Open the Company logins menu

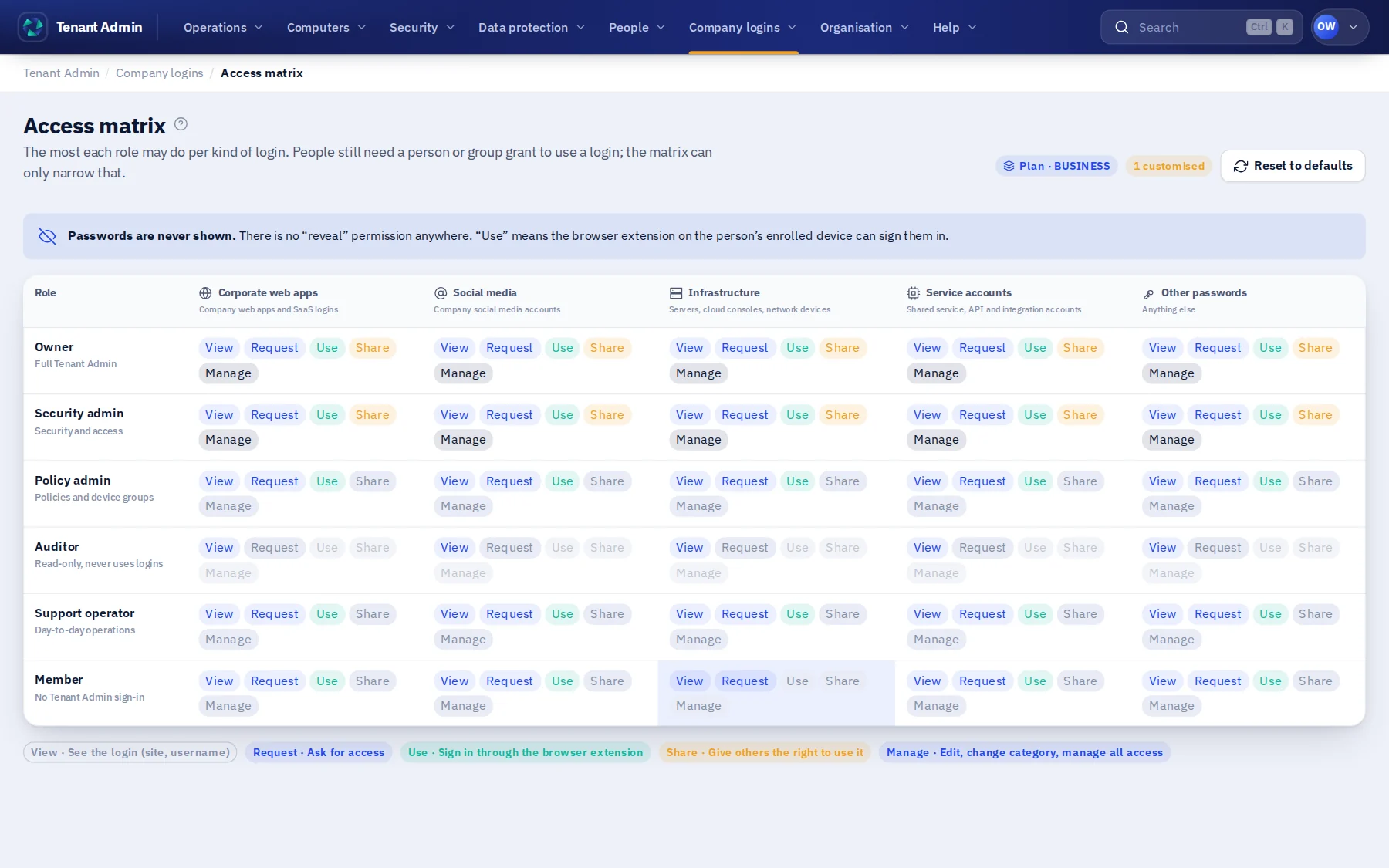point(742,27)
